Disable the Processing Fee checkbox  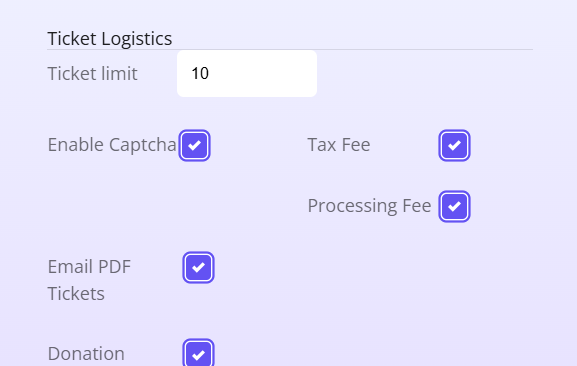tap(454, 206)
